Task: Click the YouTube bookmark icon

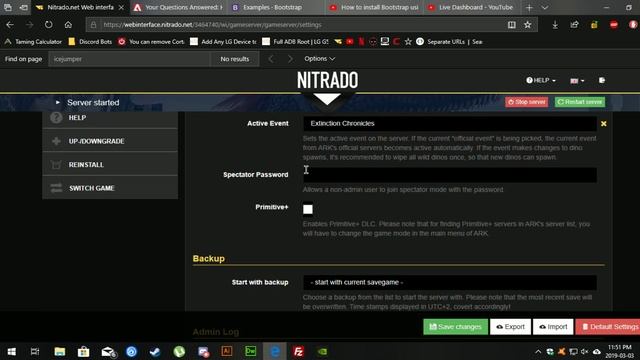Action: [x=350, y=42]
